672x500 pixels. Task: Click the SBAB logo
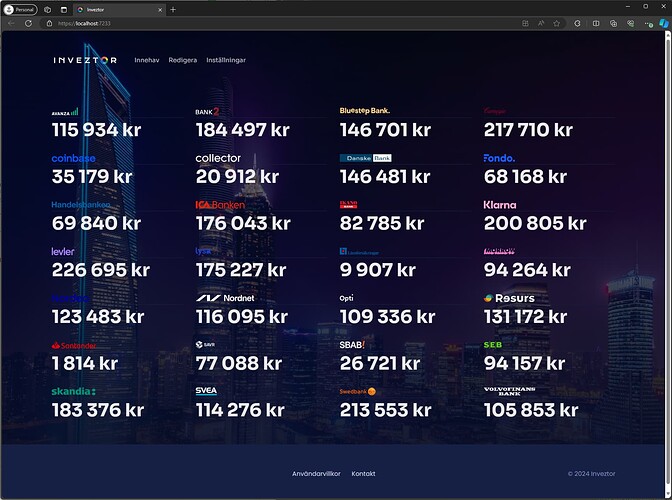(x=352, y=345)
